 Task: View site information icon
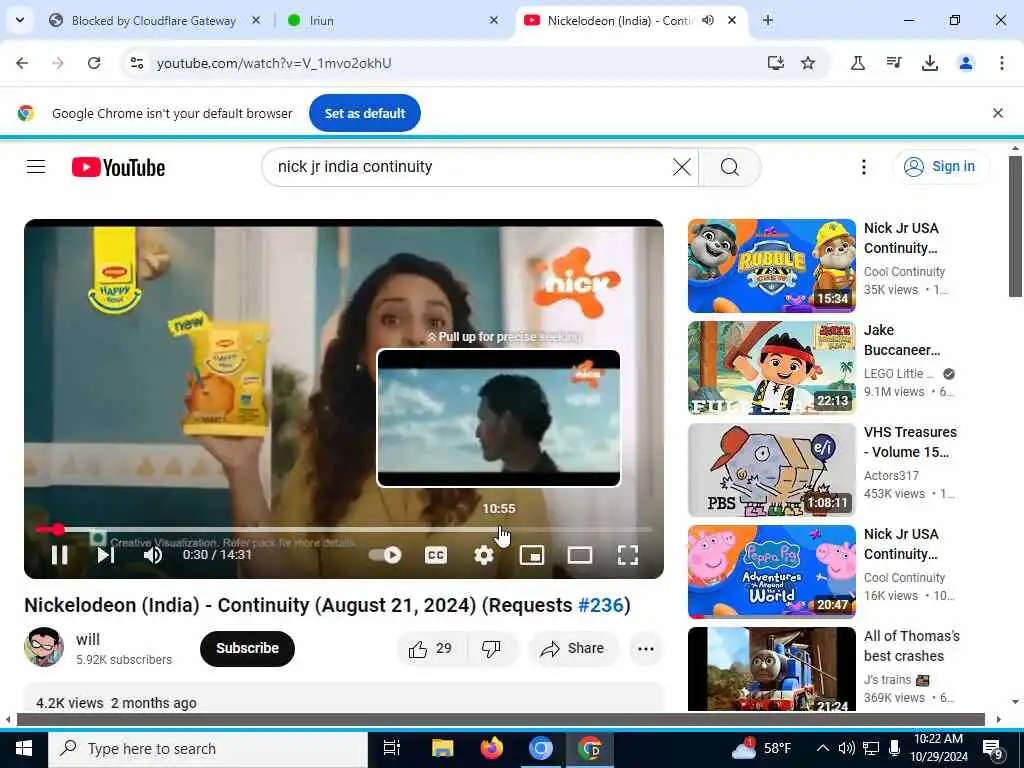(136, 63)
